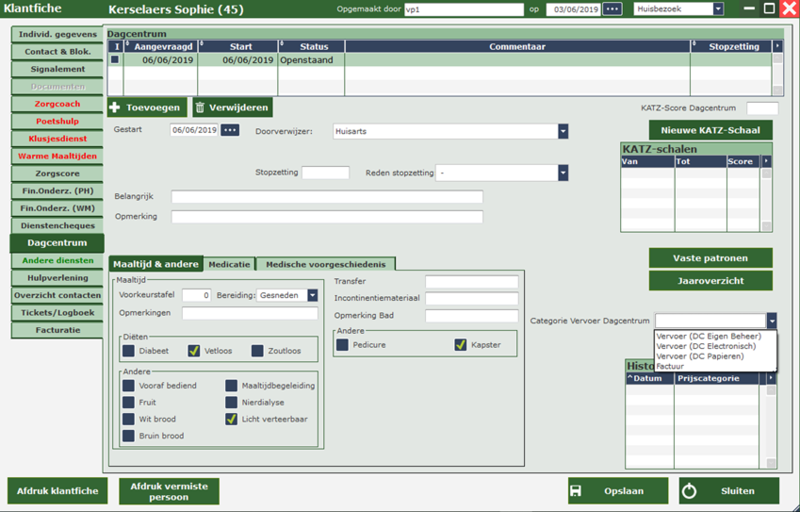800x512 pixels.
Task: Click the KATZ-schalen table scrollbar
Action: (766, 195)
